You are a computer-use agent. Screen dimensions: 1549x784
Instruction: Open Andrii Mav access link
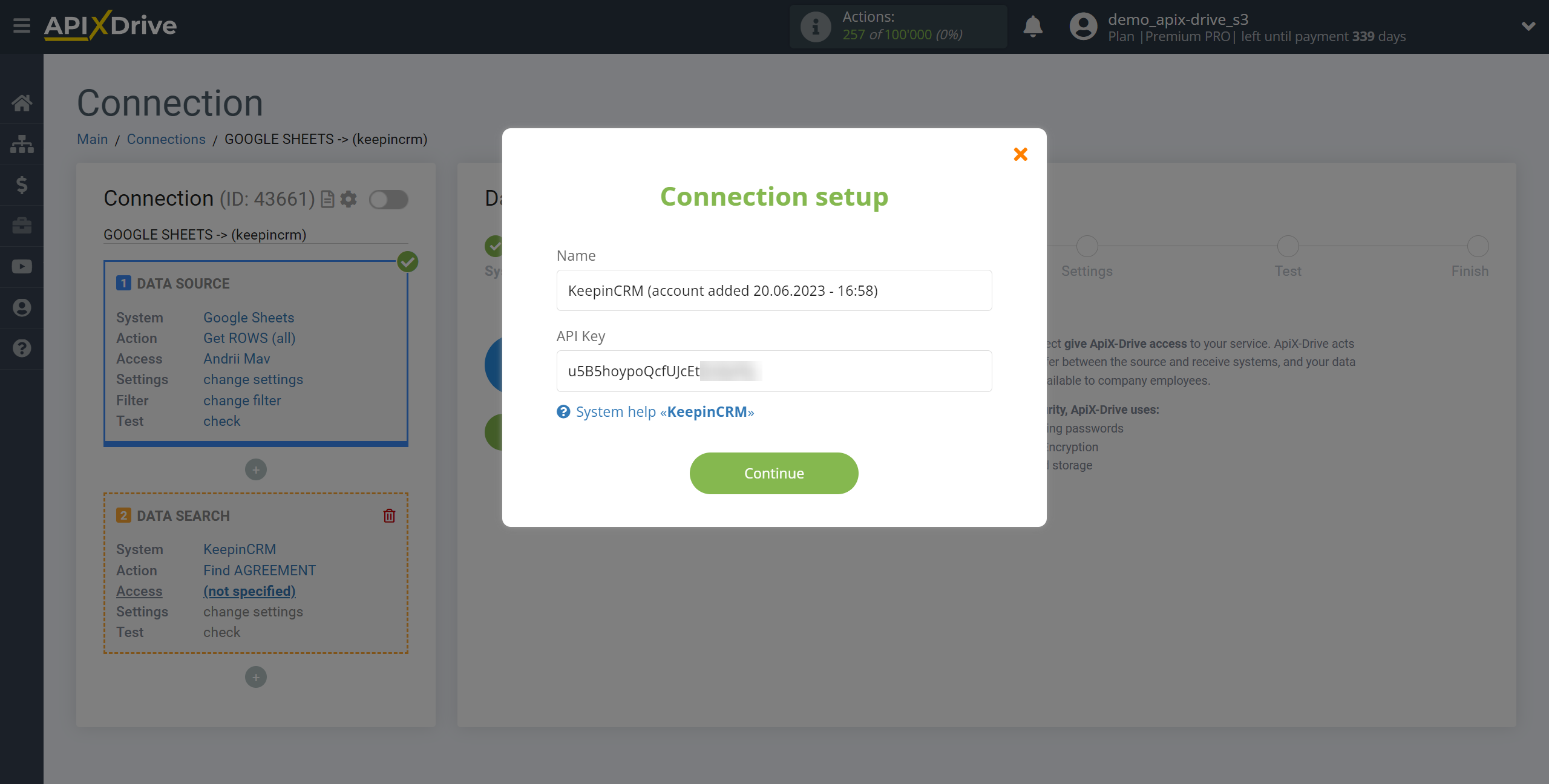point(237,359)
